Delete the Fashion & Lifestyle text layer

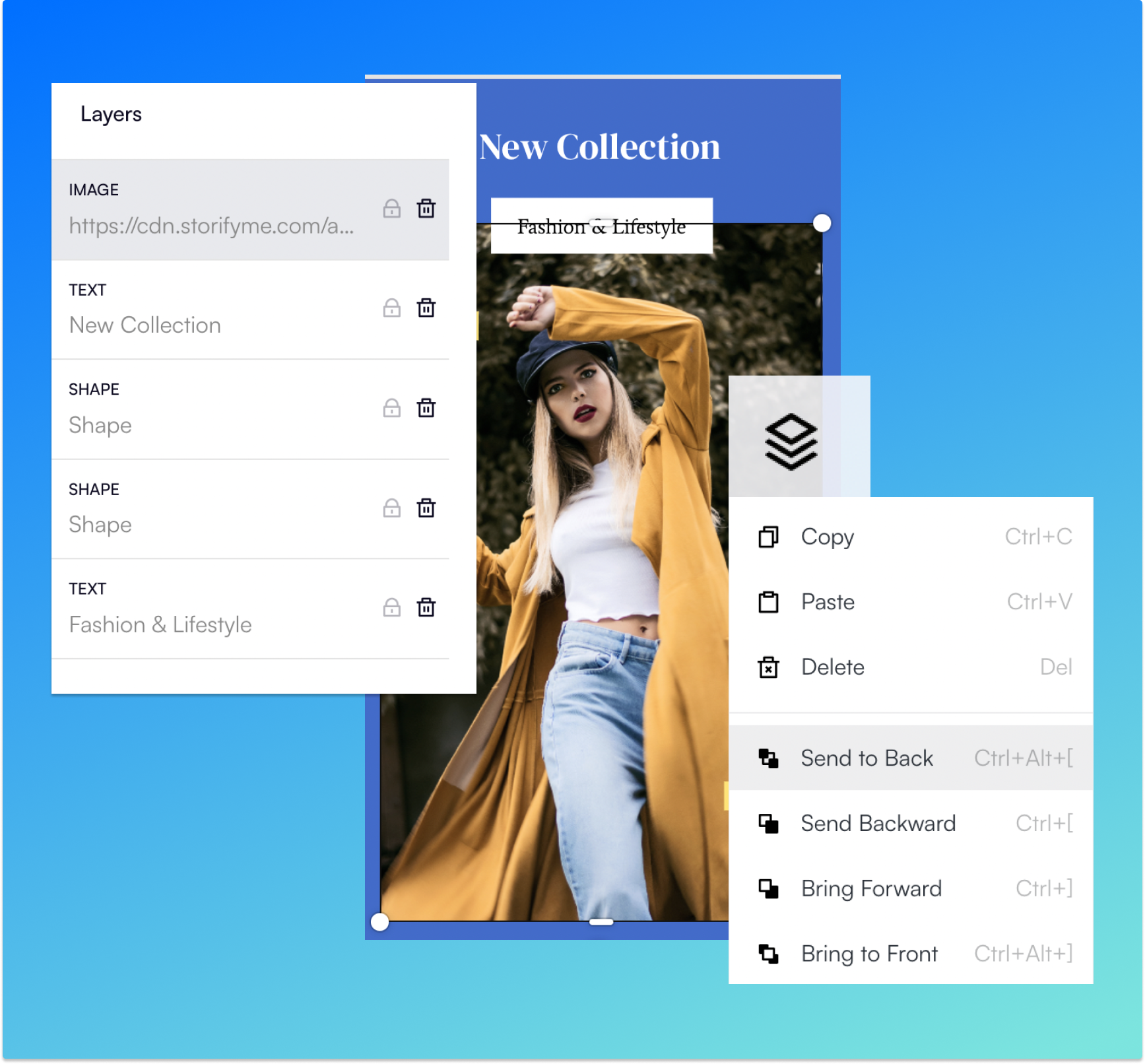tap(426, 608)
